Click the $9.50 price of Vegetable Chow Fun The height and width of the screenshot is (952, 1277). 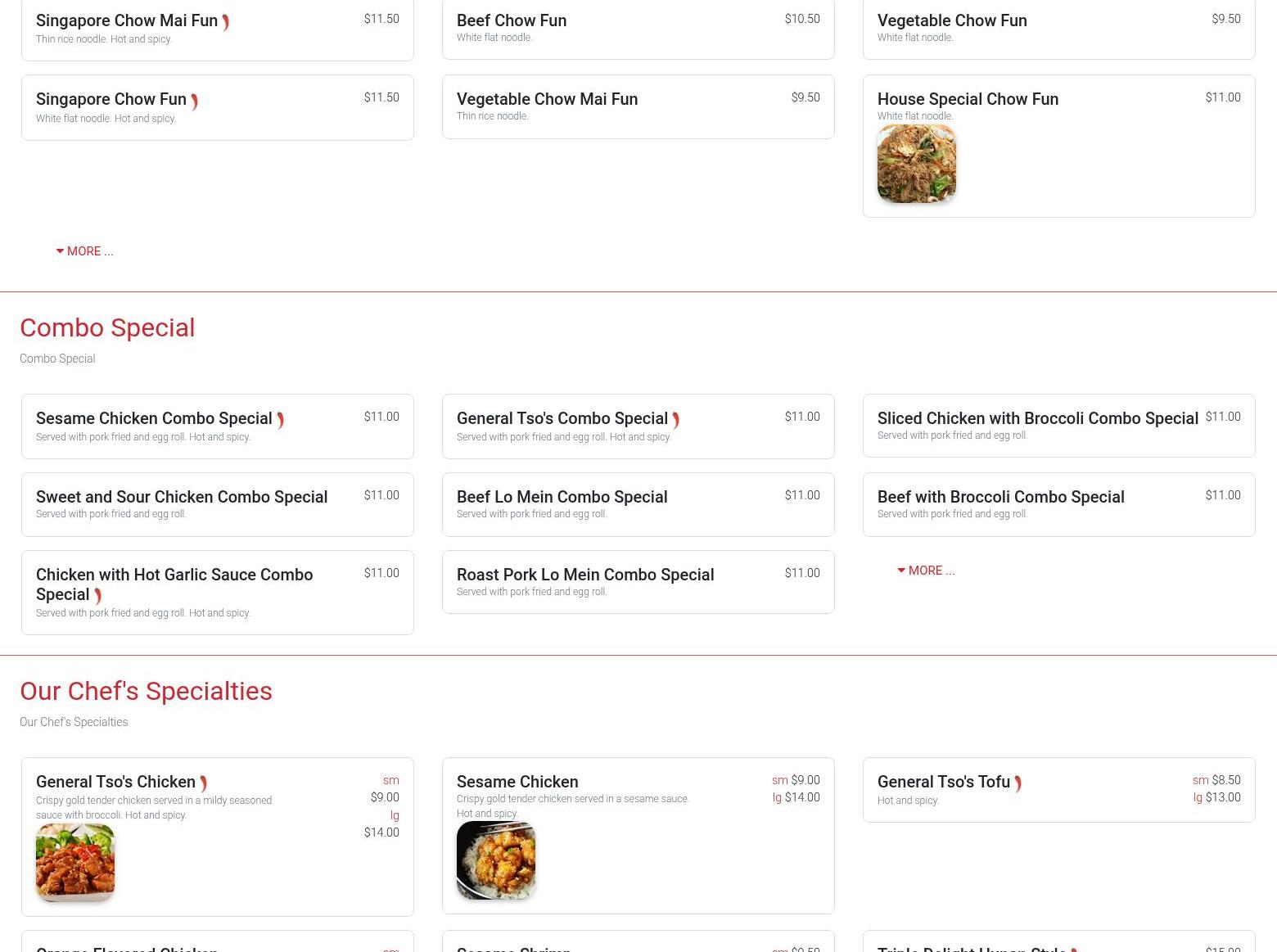coord(1226,19)
